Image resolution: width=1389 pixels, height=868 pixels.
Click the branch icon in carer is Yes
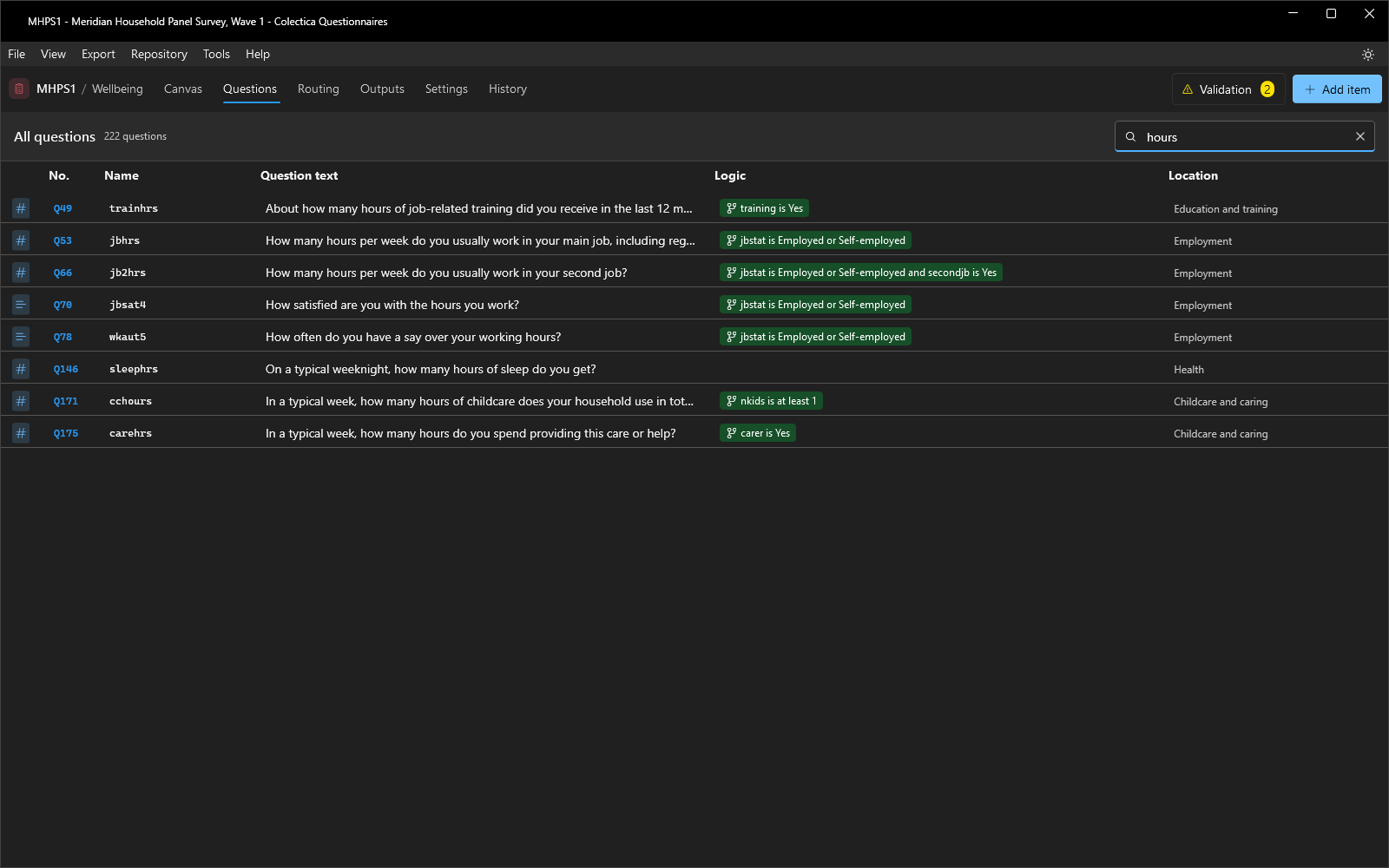pyautogui.click(x=732, y=433)
